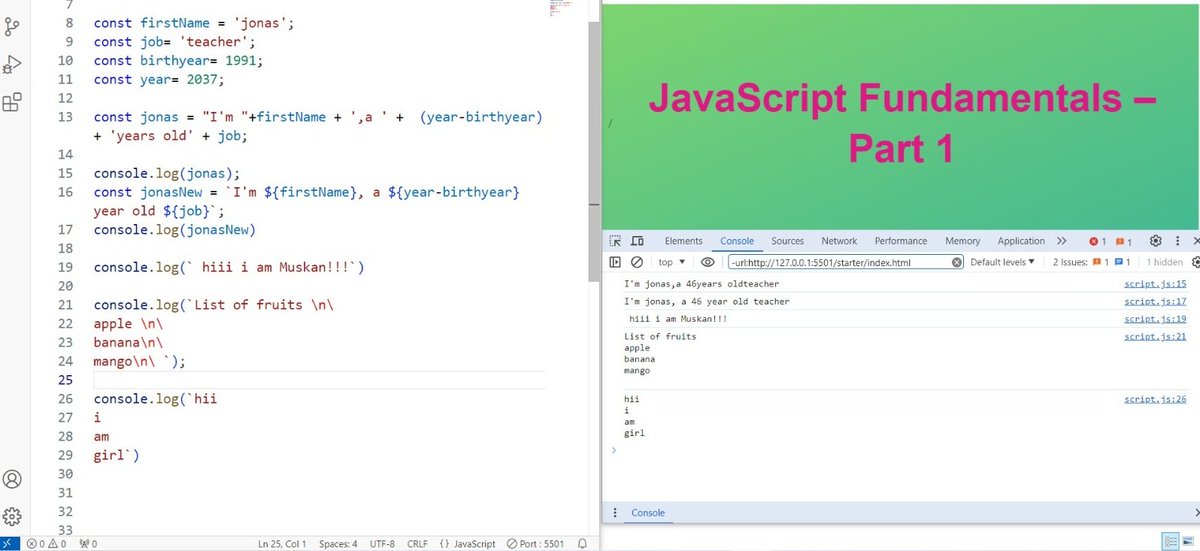The width and height of the screenshot is (1200, 551).
Task: Open script.js:15 source link
Action: click(x=1154, y=284)
